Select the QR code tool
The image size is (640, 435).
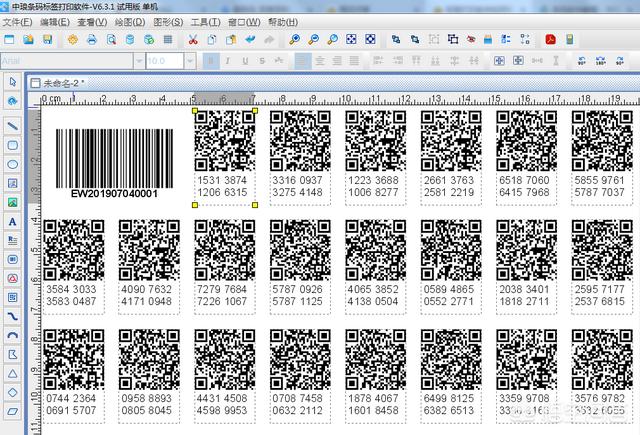tap(13, 297)
